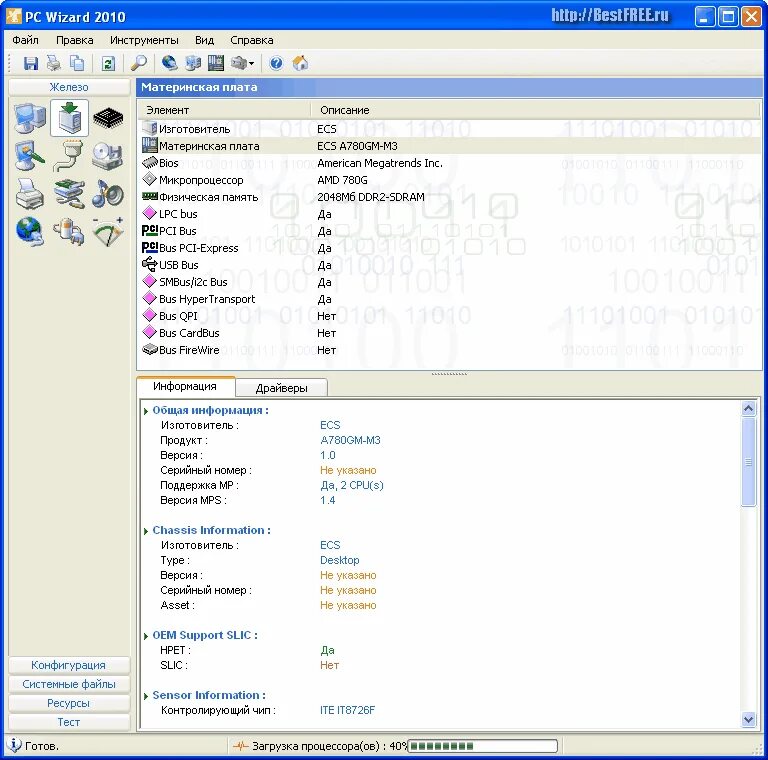Select the Bus CardBus row
768x760 pixels.
pyautogui.click(x=450, y=333)
